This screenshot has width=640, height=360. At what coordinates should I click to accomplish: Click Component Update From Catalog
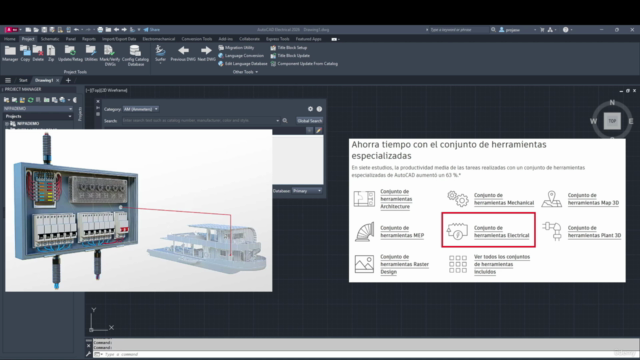coord(304,64)
